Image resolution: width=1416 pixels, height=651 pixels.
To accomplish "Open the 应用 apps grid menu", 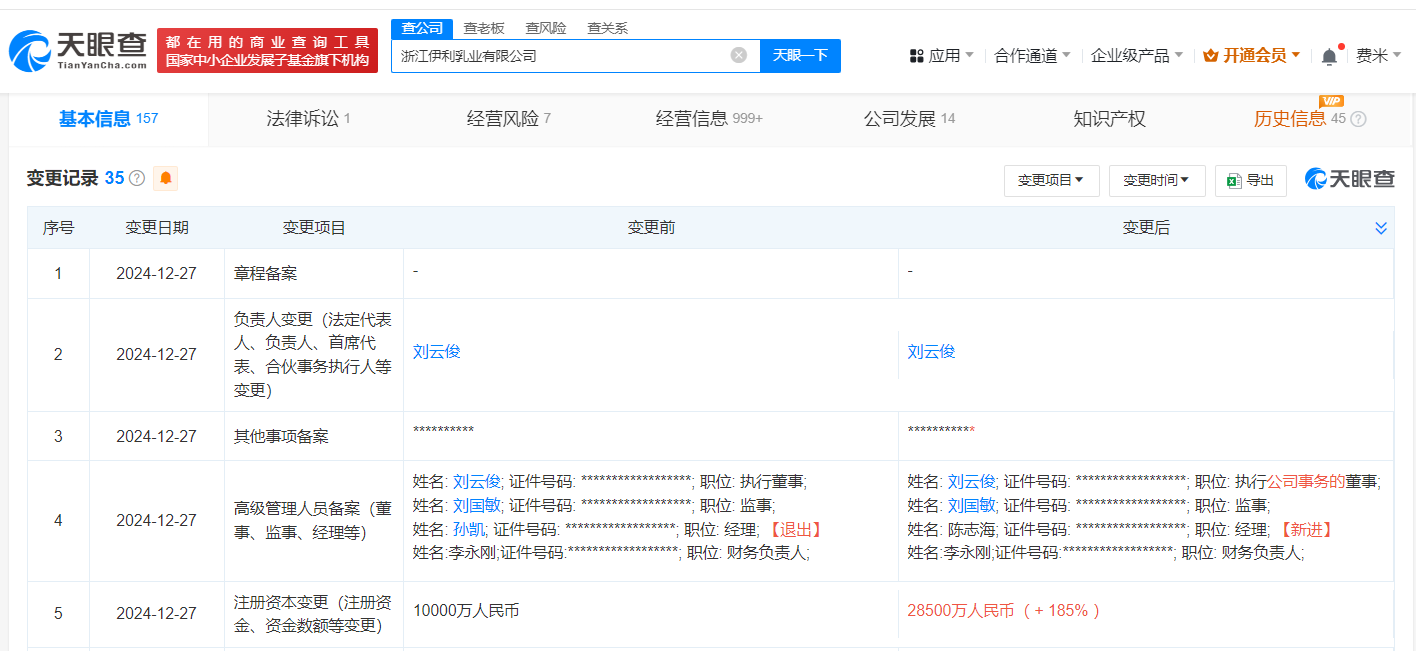I will click(941, 56).
